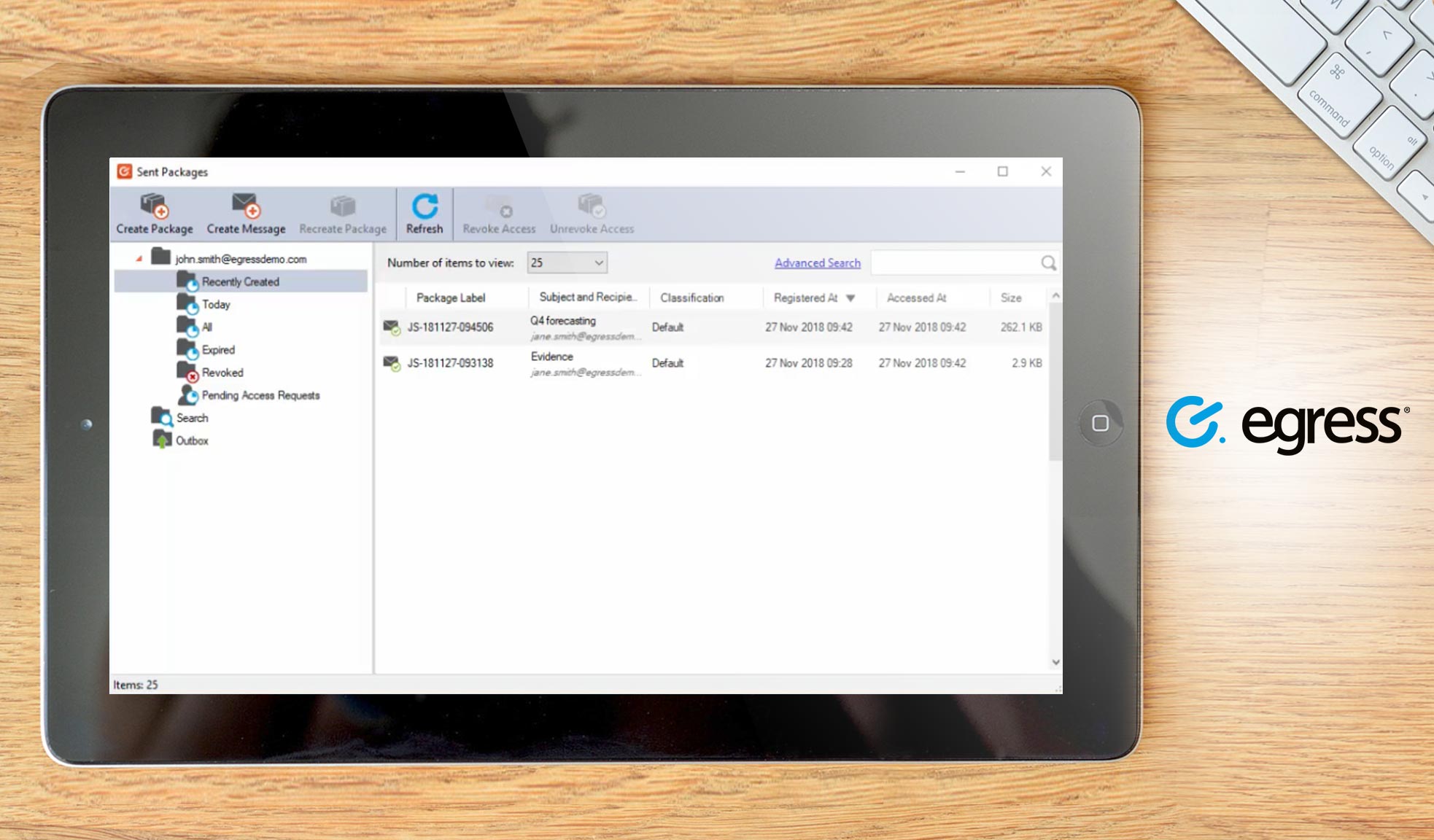Collapse the john.smith@egressdemo.com account tree
The width and height of the screenshot is (1434, 840).
[x=137, y=257]
